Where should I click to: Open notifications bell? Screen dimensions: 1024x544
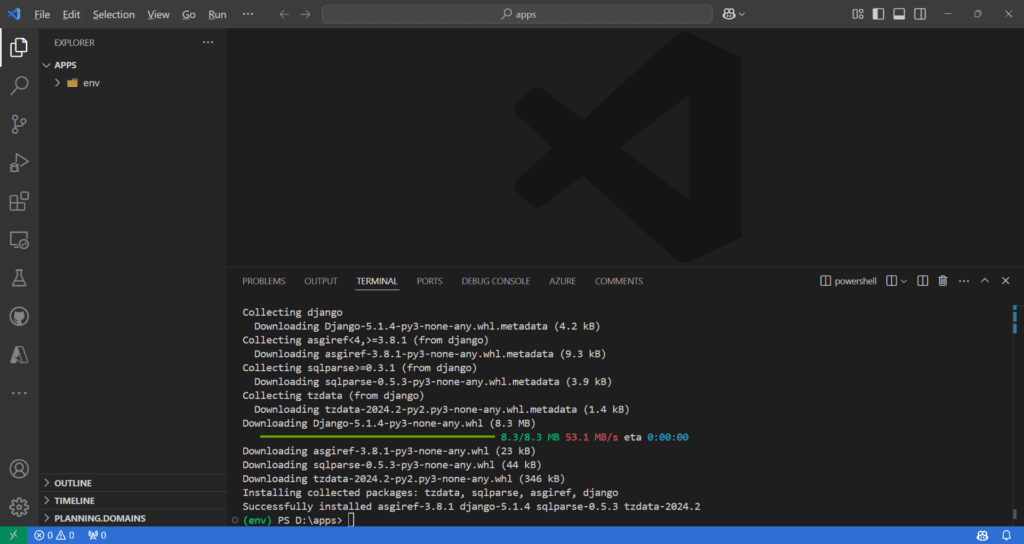pyautogui.click(x=1006, y=536)
